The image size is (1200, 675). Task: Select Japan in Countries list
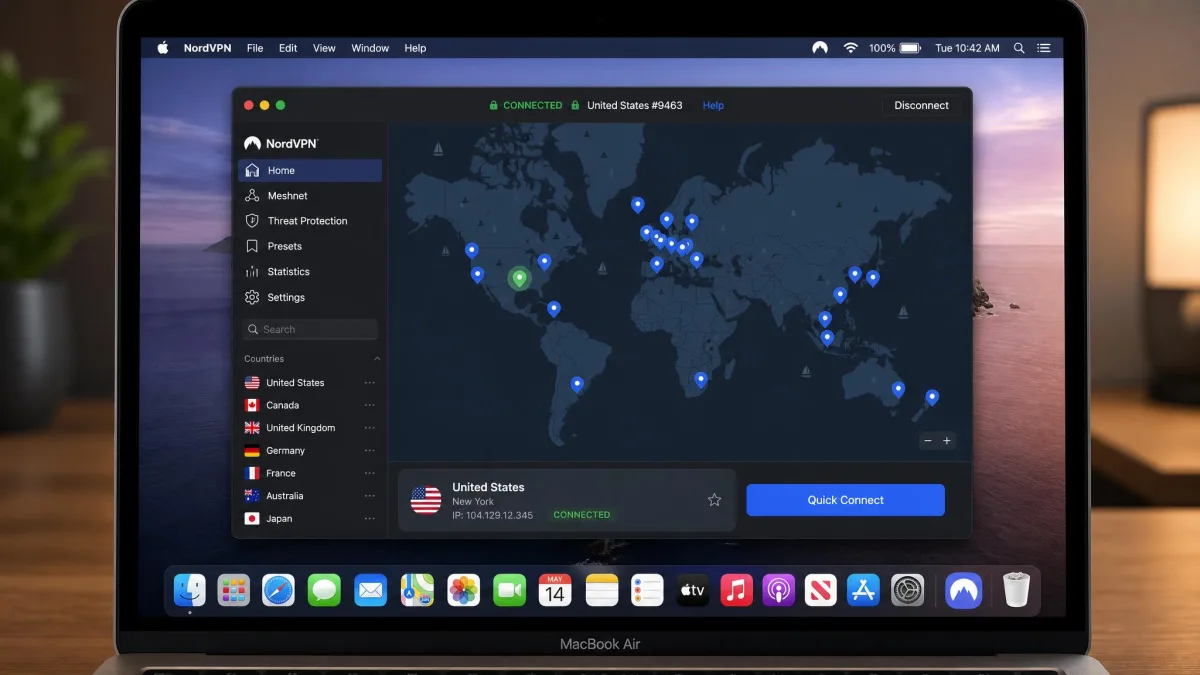pos(310,519)
